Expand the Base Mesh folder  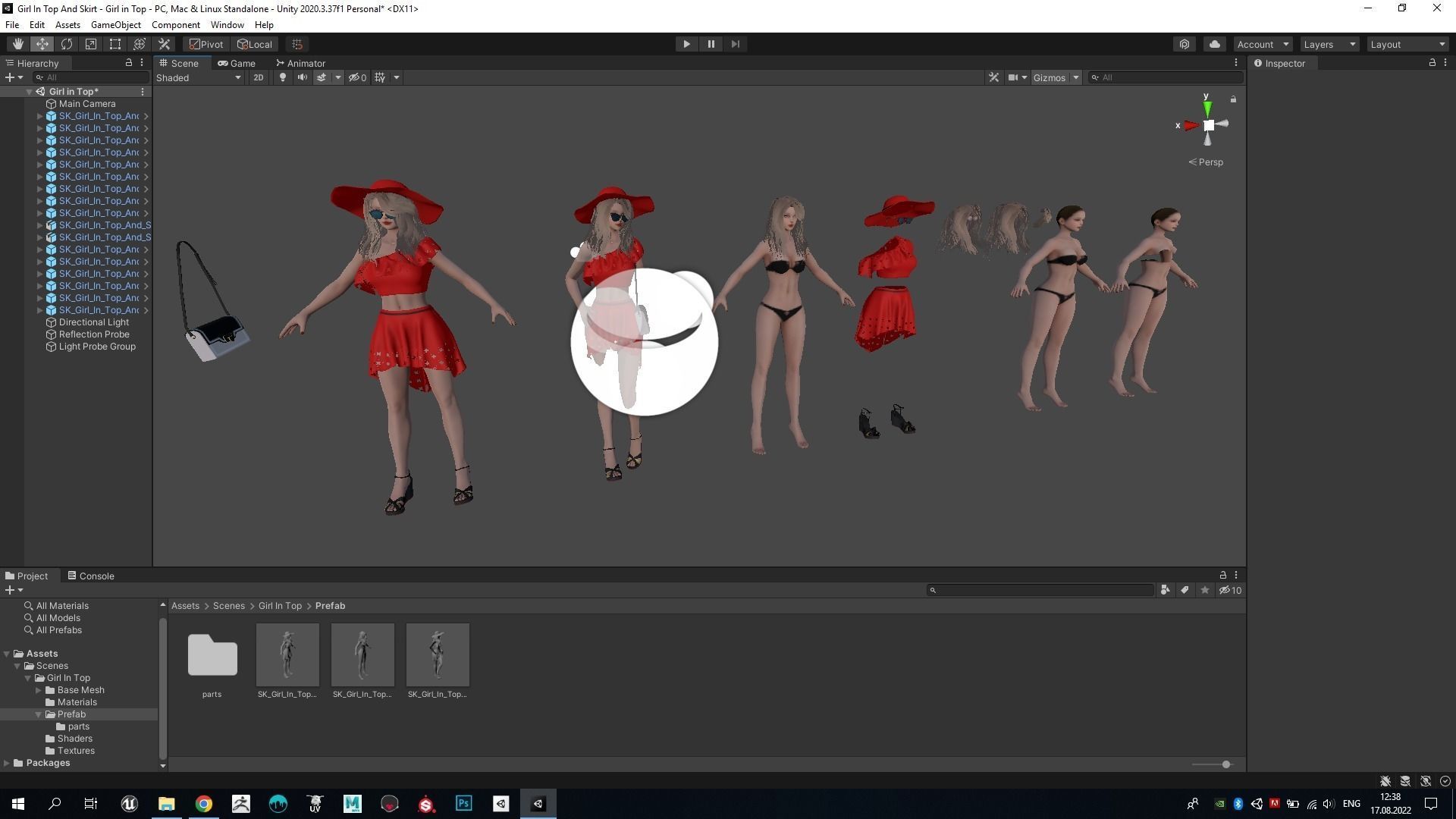point(39,690)
